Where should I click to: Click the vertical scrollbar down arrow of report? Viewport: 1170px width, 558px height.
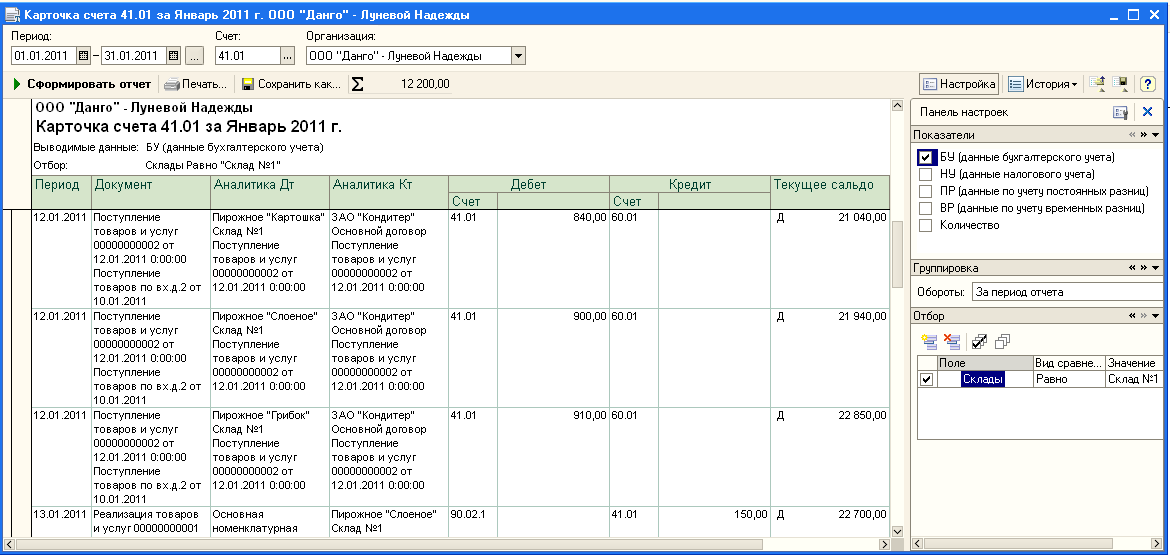[897, 532]
